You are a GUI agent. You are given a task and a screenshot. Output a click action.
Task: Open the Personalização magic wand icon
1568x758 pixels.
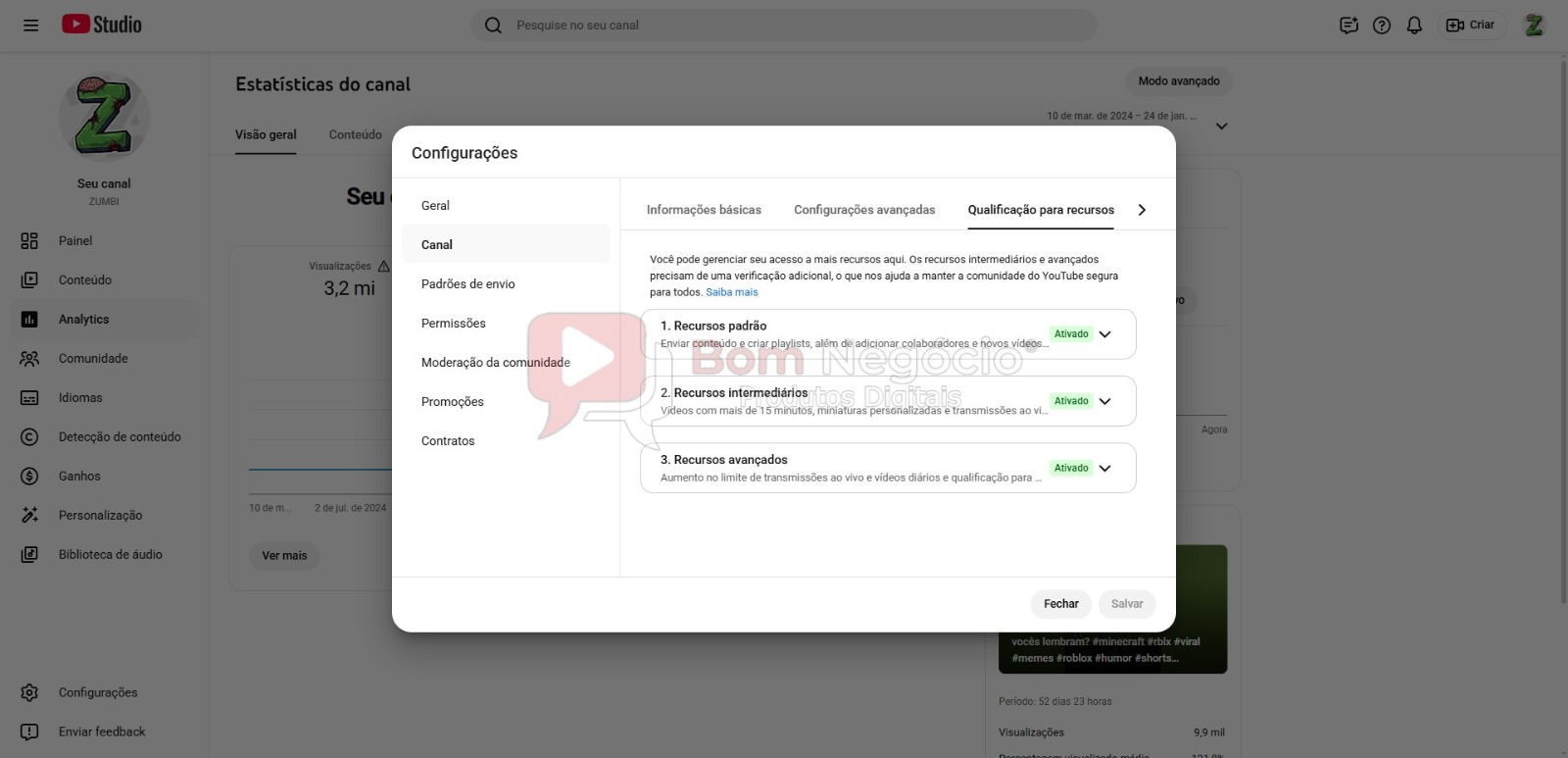click(x=29, y=516)
